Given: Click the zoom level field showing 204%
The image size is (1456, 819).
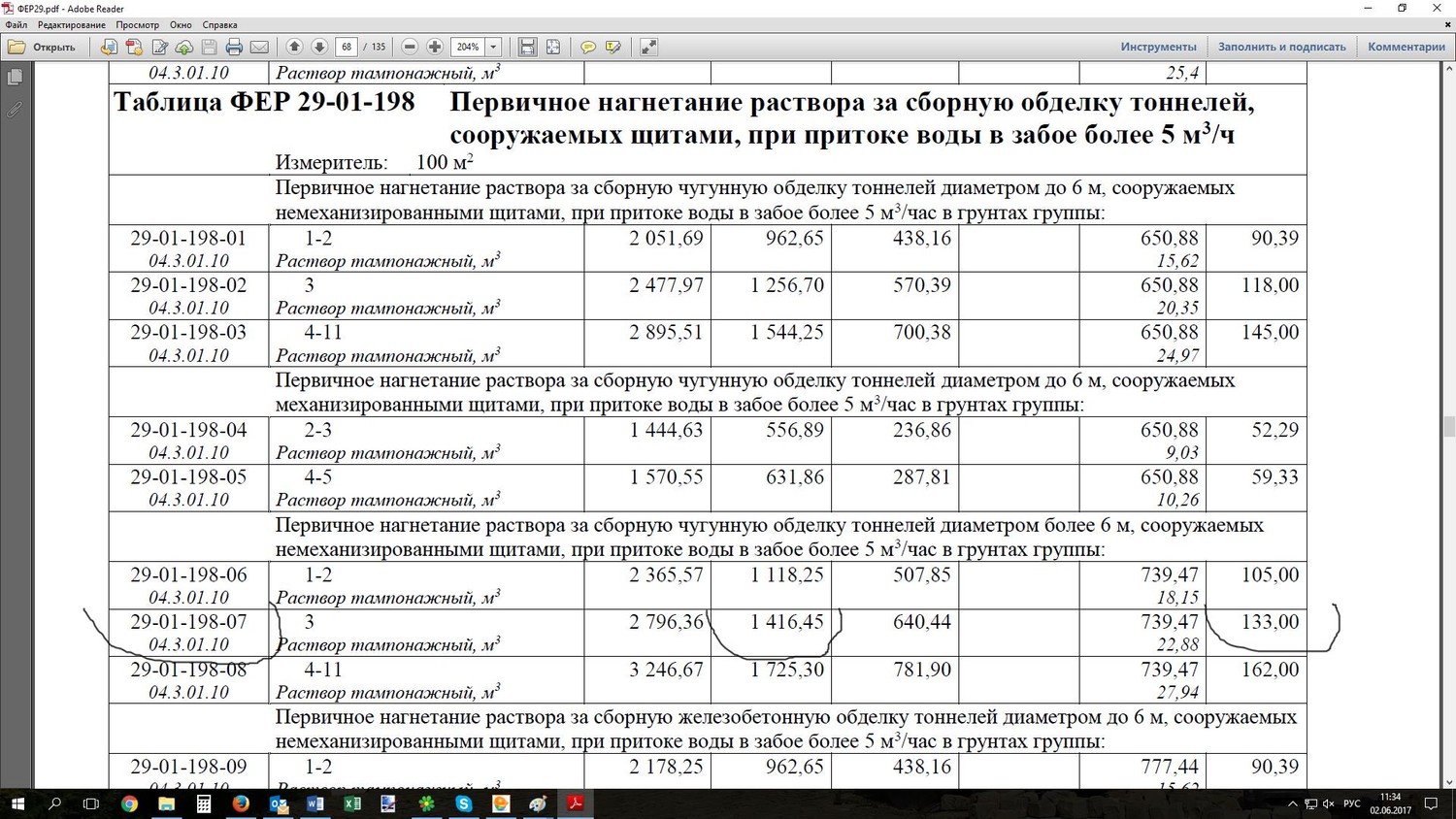Looking at the screenshot, I should 468,47.
